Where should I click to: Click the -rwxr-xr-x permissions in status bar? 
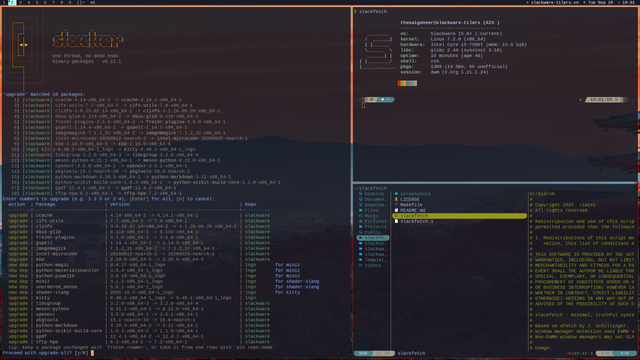tap(580, 353)
